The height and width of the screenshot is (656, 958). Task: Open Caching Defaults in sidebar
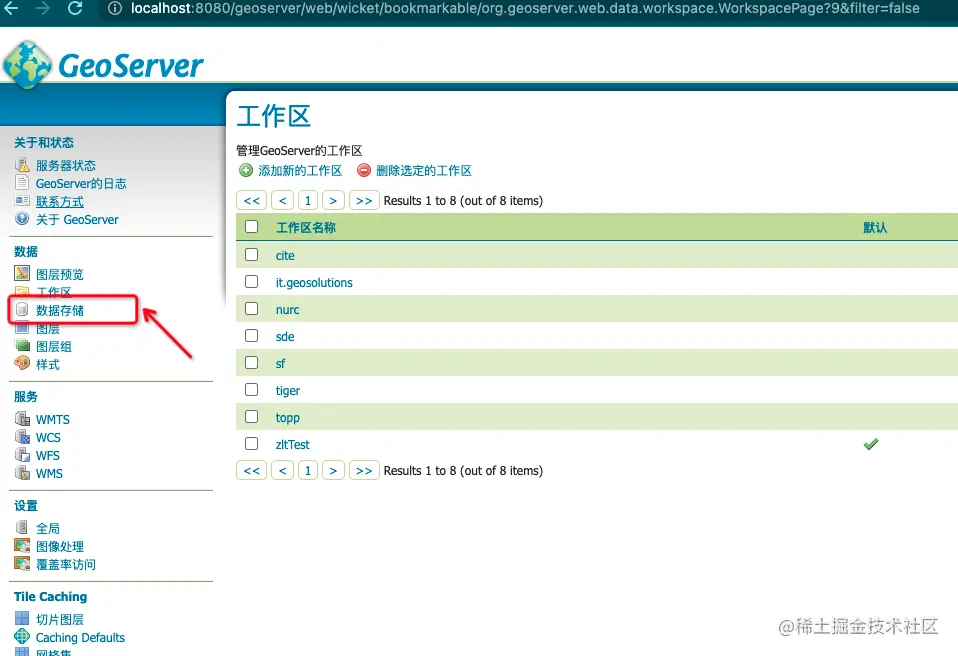(x=80, y=637)
